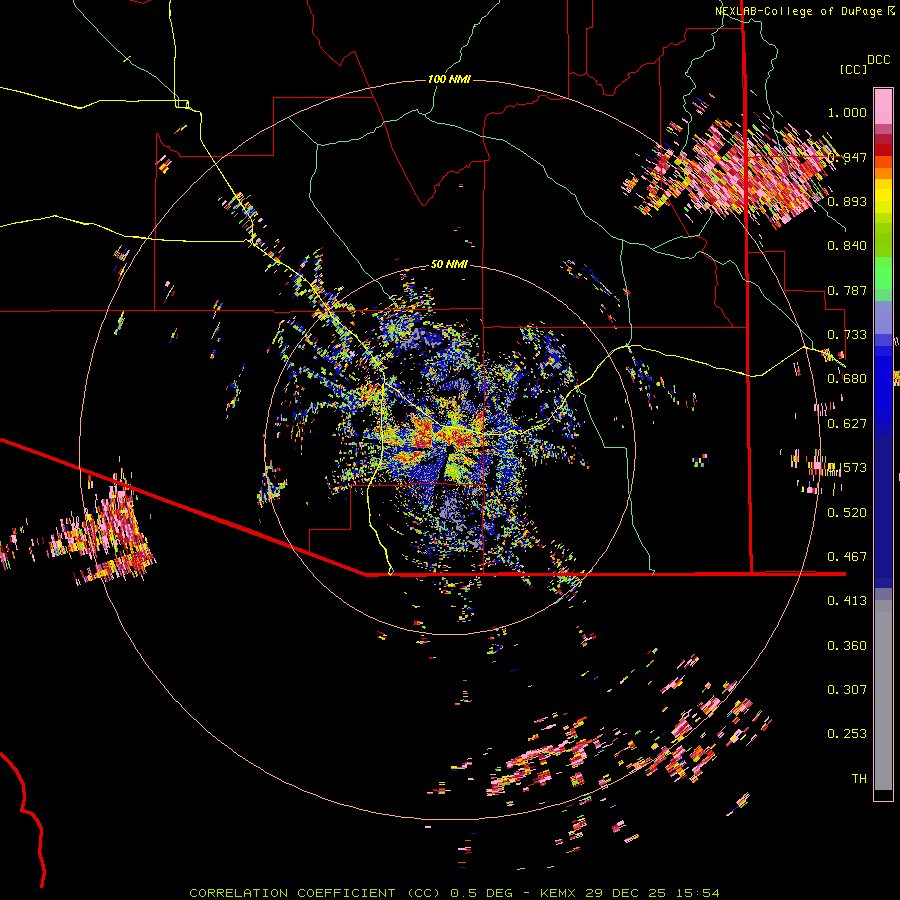Click the "0.787" legend value

847,290
